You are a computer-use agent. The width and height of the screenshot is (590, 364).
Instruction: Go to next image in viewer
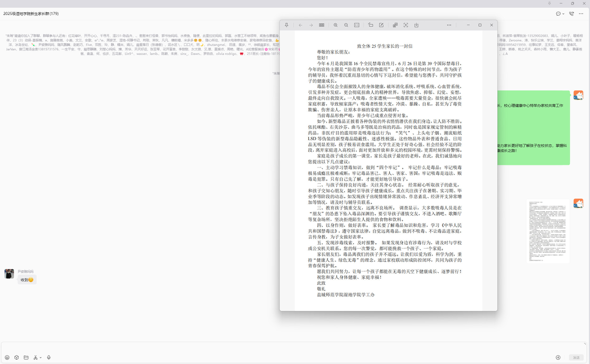tap(311, 25)
